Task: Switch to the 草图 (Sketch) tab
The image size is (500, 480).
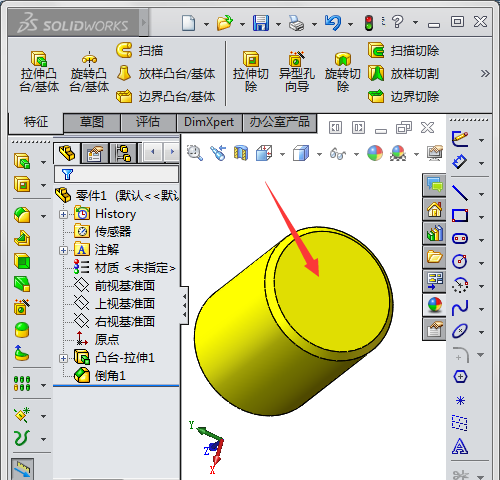Action: click(92, 122)
